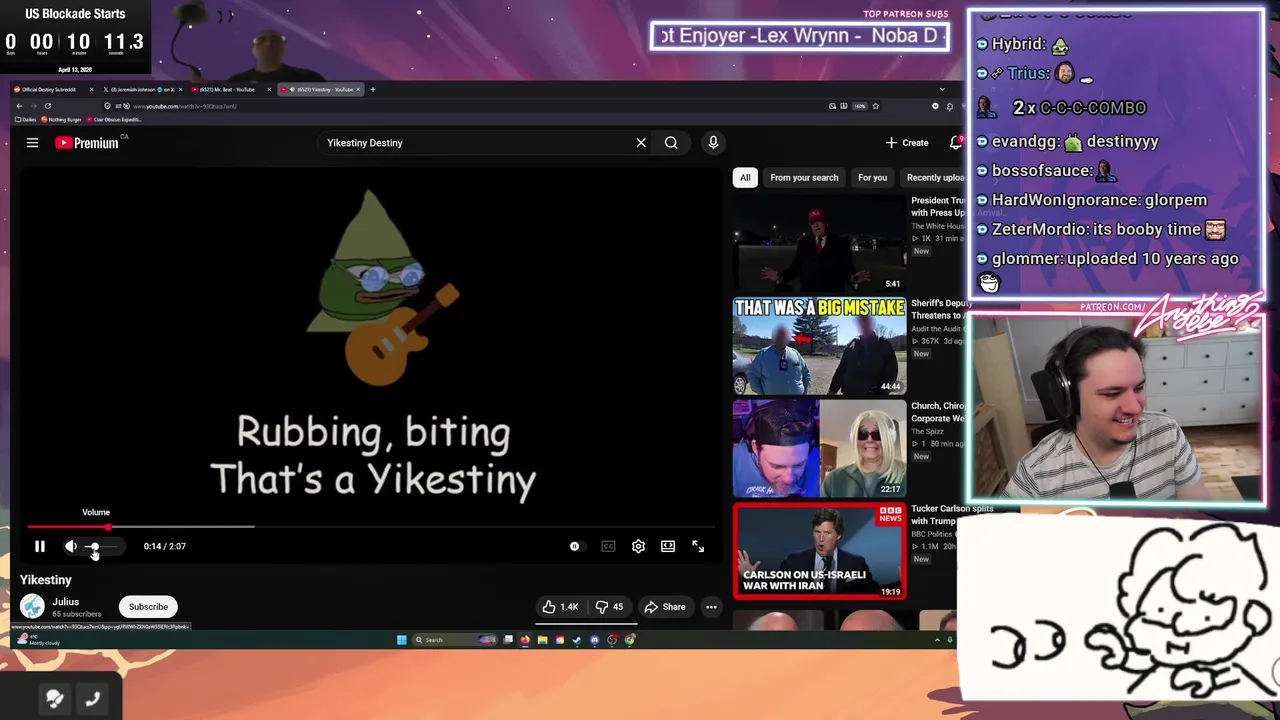
Task: Switch to the 'Mr. Beat - YouTube' tab
Action: (228, 89)
